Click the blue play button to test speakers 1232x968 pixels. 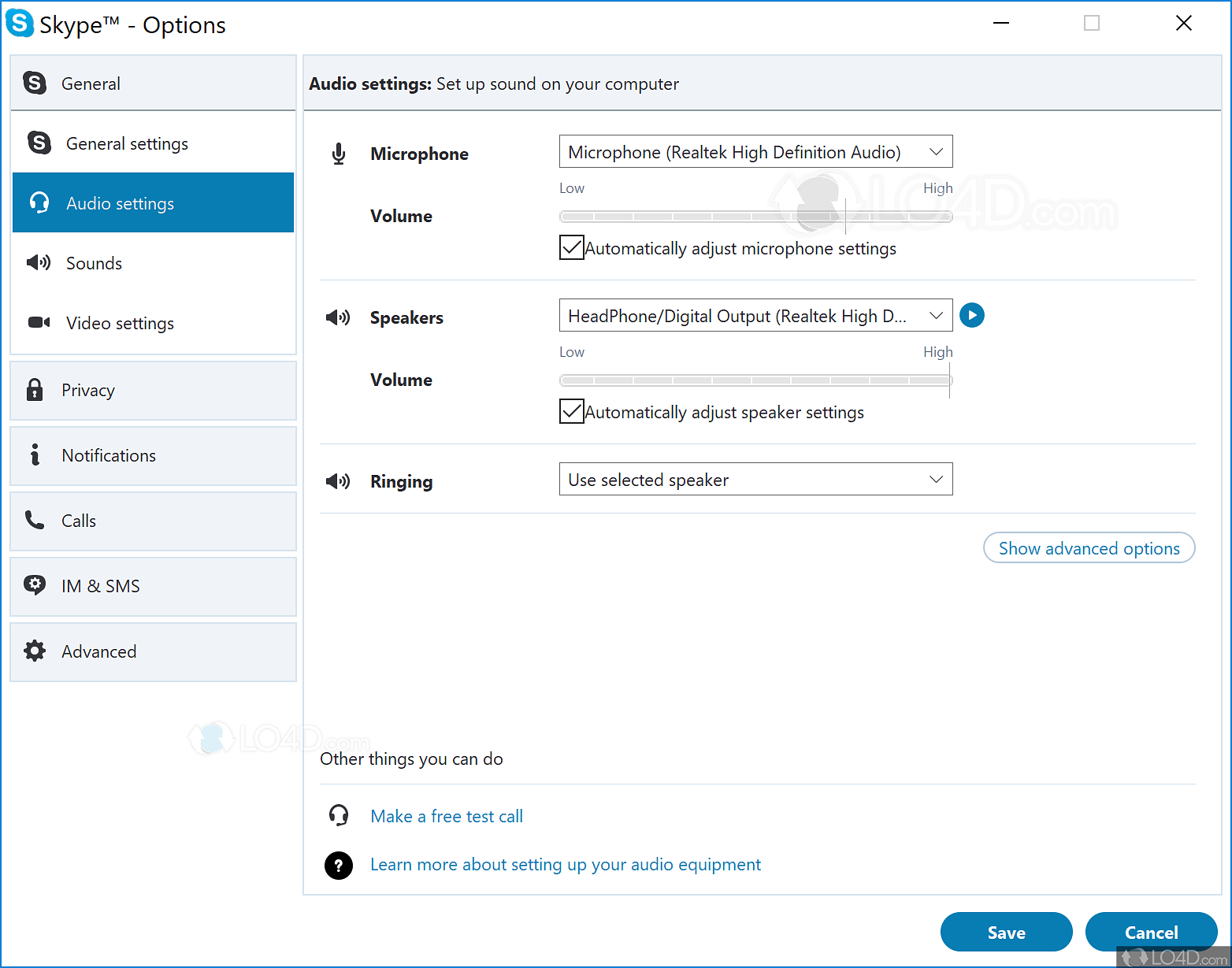click(971, 315)
